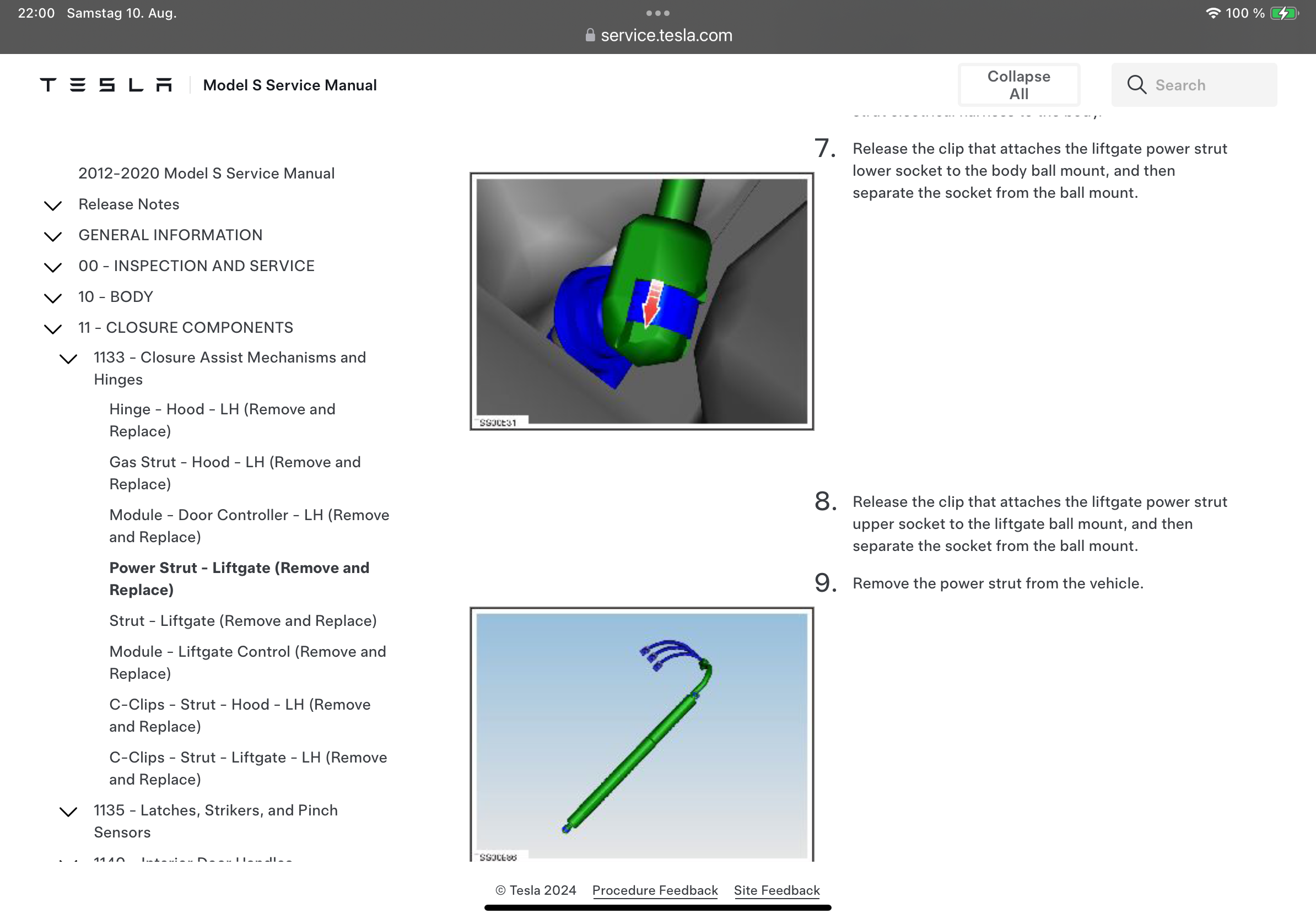Open C-Clips - Strut - Hood - LH procedure
The image size is (1316, 919).
pyautogui.click(x=240, y=715)
